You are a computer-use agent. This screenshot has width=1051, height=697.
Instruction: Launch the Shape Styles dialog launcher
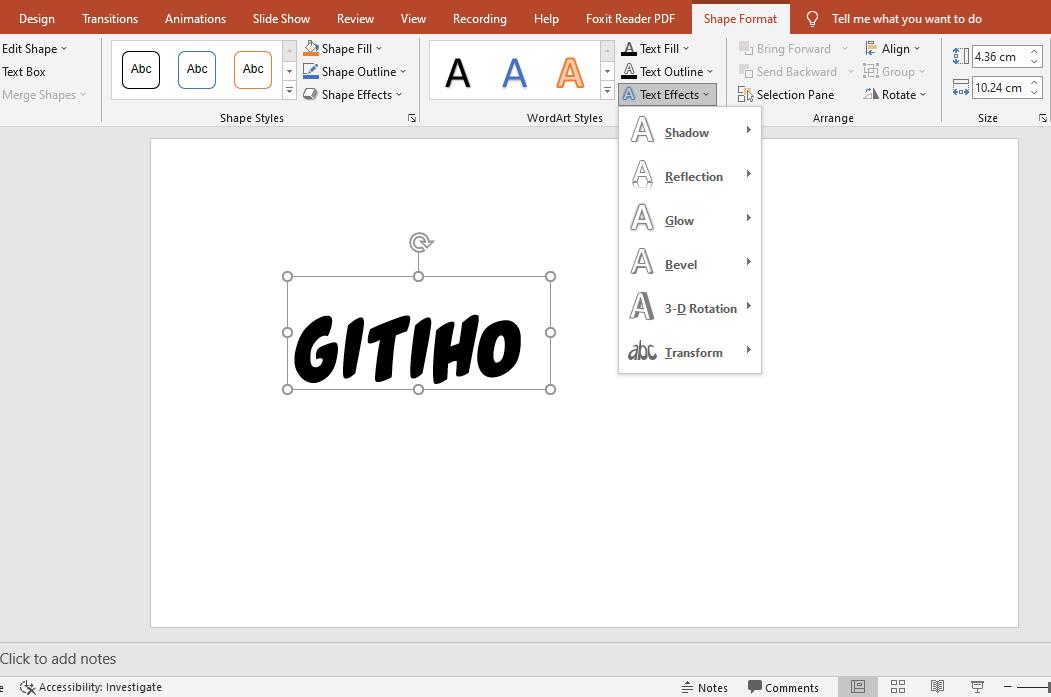click(x=412, y=119)
